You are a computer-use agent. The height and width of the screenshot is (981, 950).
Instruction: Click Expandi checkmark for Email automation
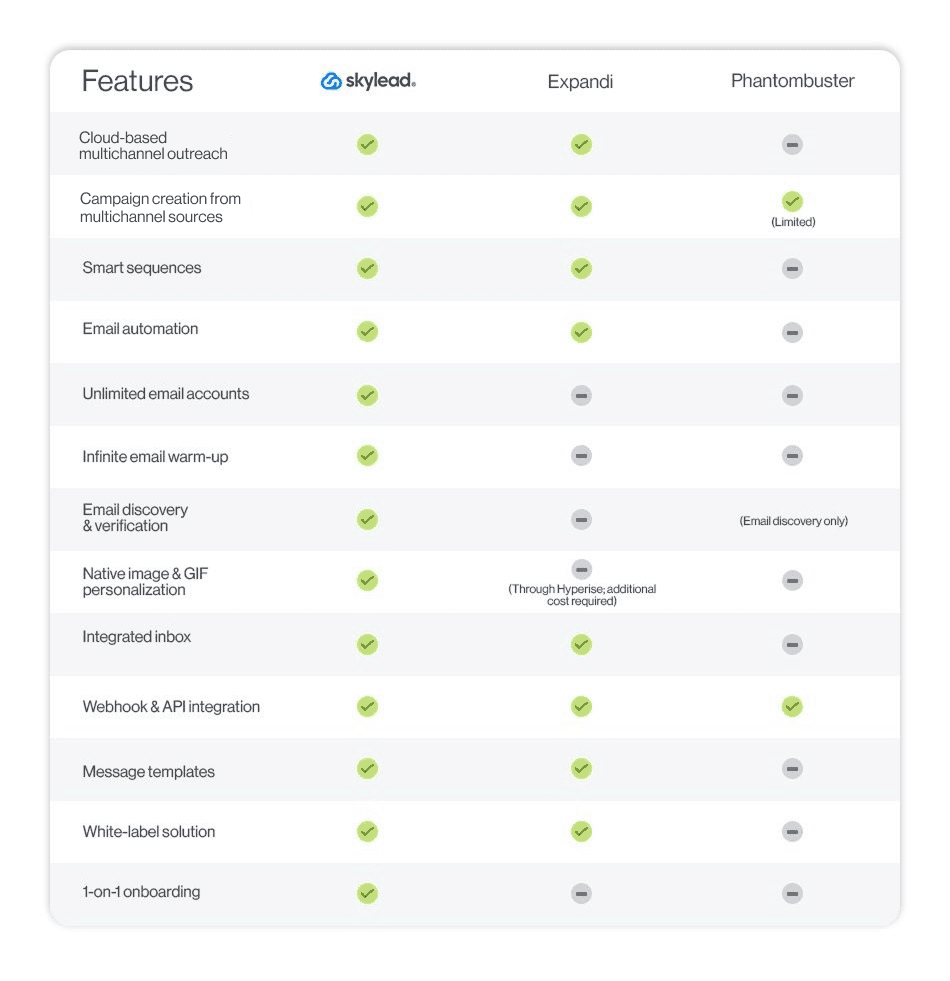[x=581, y=332]
